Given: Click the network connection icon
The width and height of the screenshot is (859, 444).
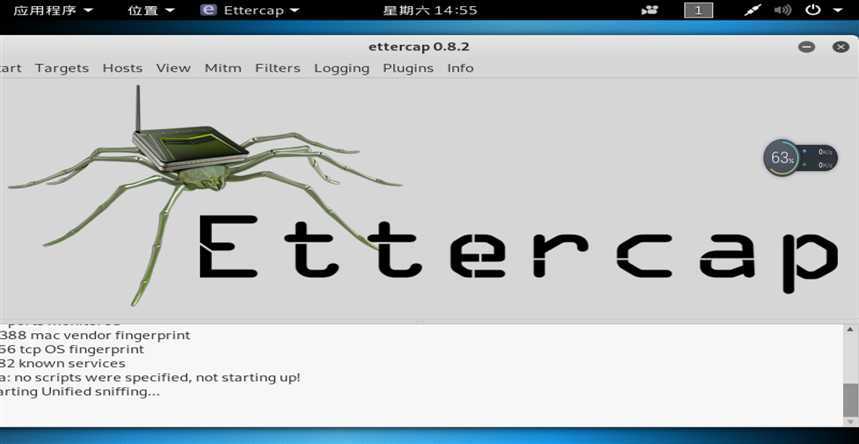Looking at the screenshot, I should [x=753, y=10].
